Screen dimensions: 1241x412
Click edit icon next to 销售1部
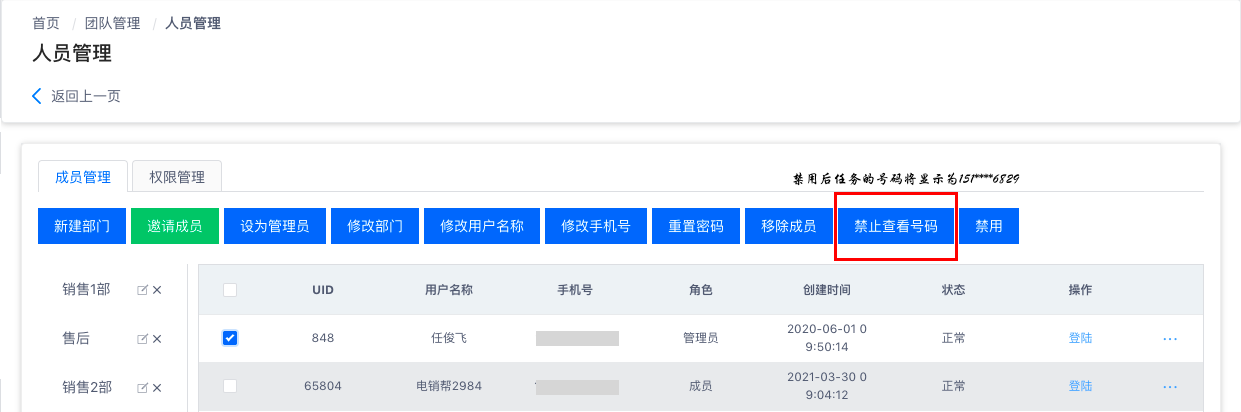click(x=143, y=290)
